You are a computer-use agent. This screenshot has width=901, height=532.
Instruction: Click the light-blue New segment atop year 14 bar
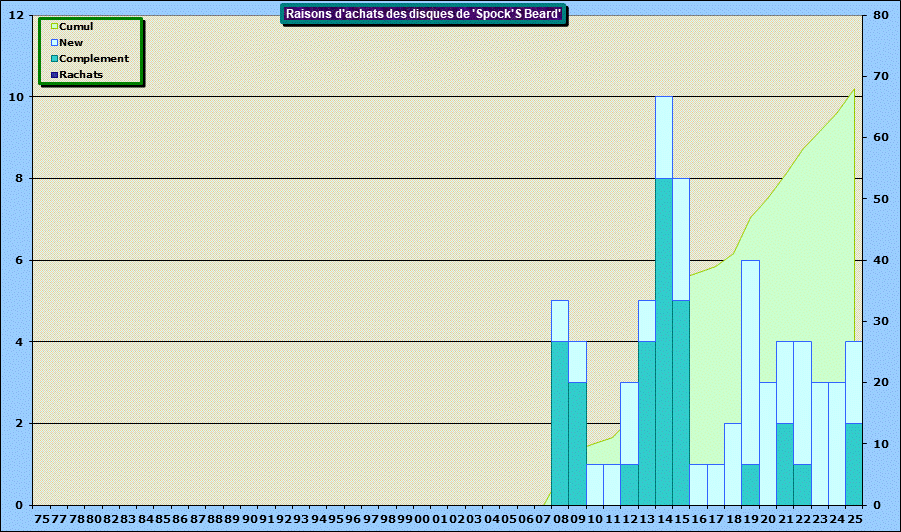[664, 137]
